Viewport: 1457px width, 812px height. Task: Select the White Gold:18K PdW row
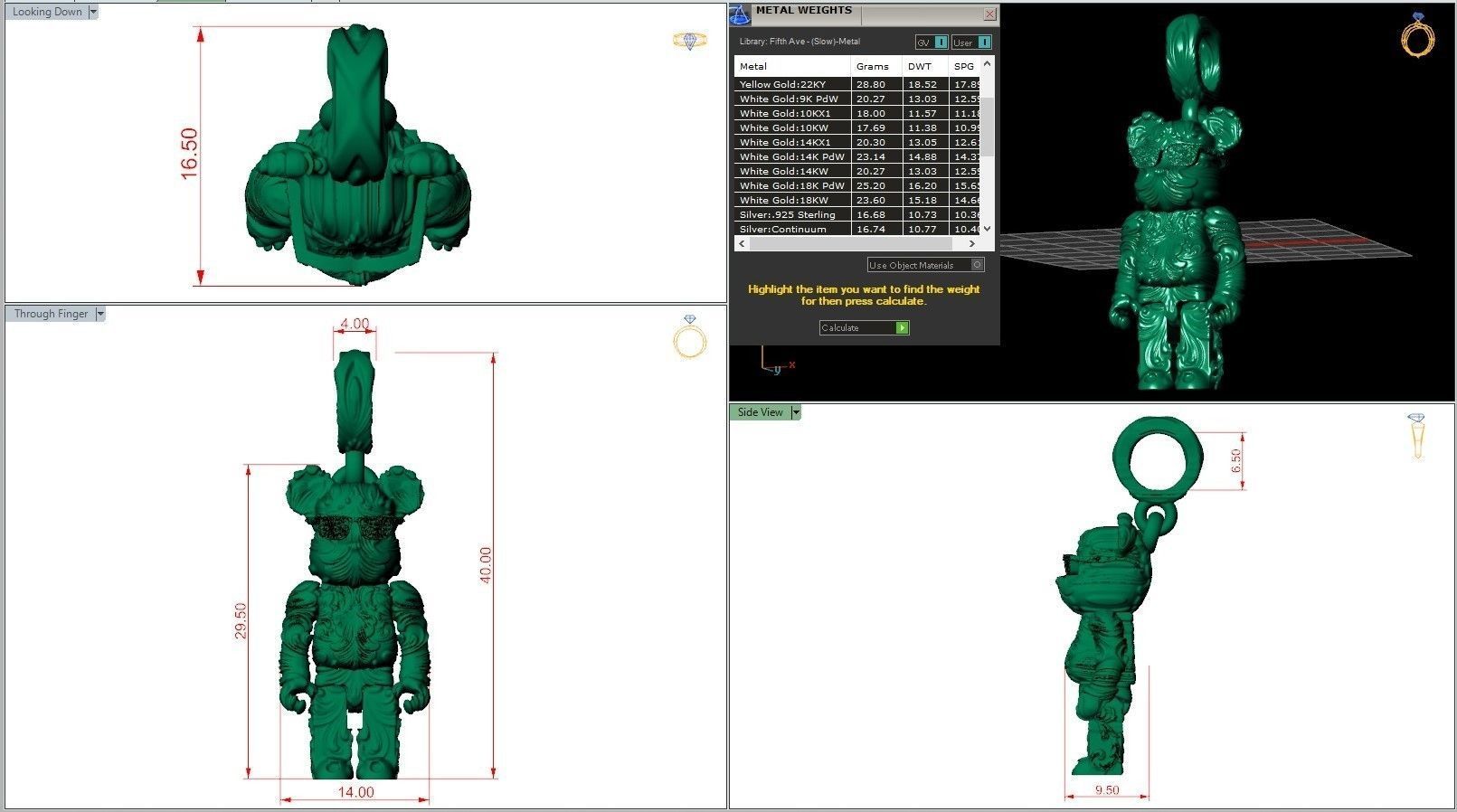pos(857,185)
